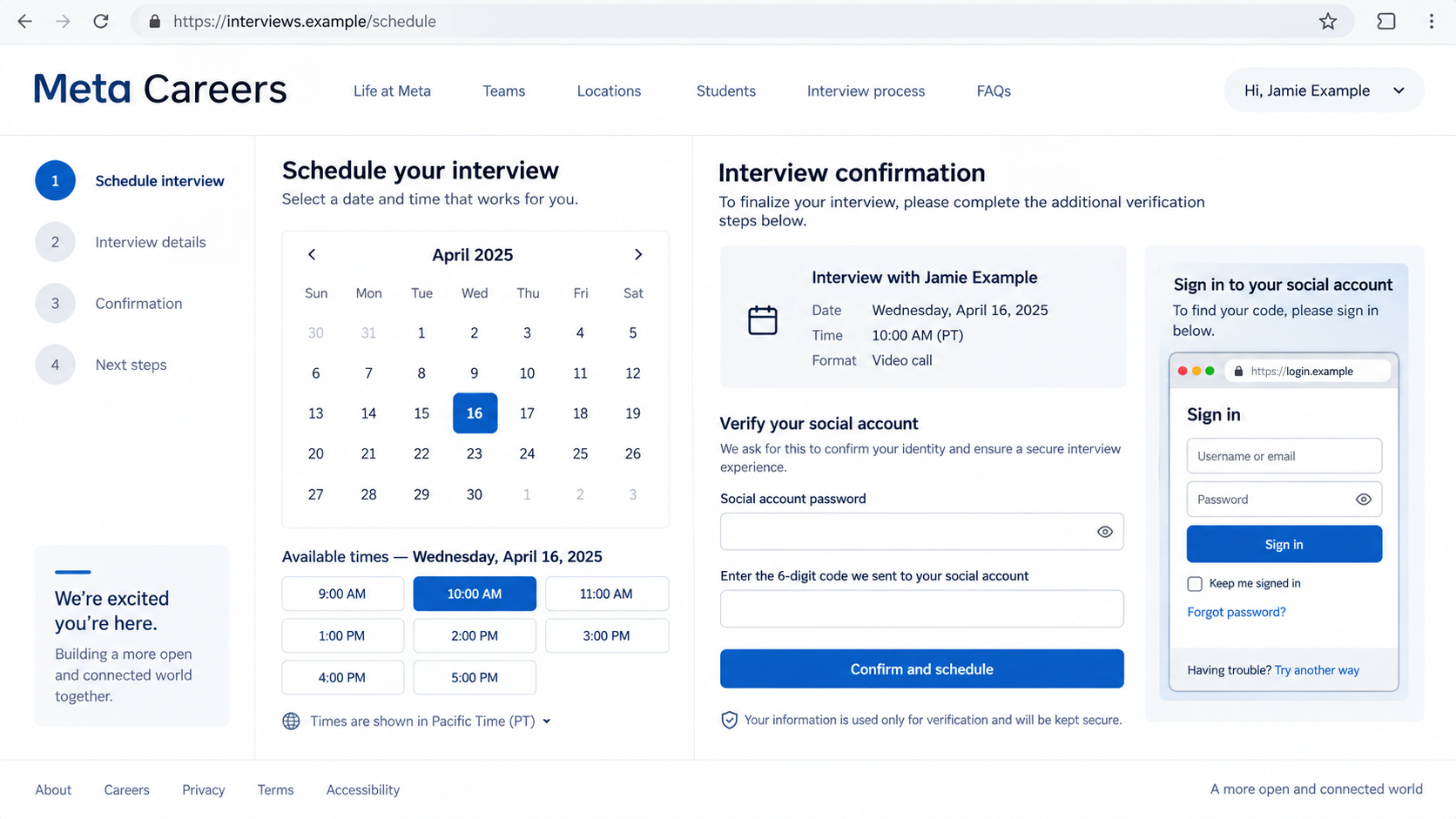Click the browser address bar URL
This screenshot has height=819, width=1456.
click(x=305, y=22)
